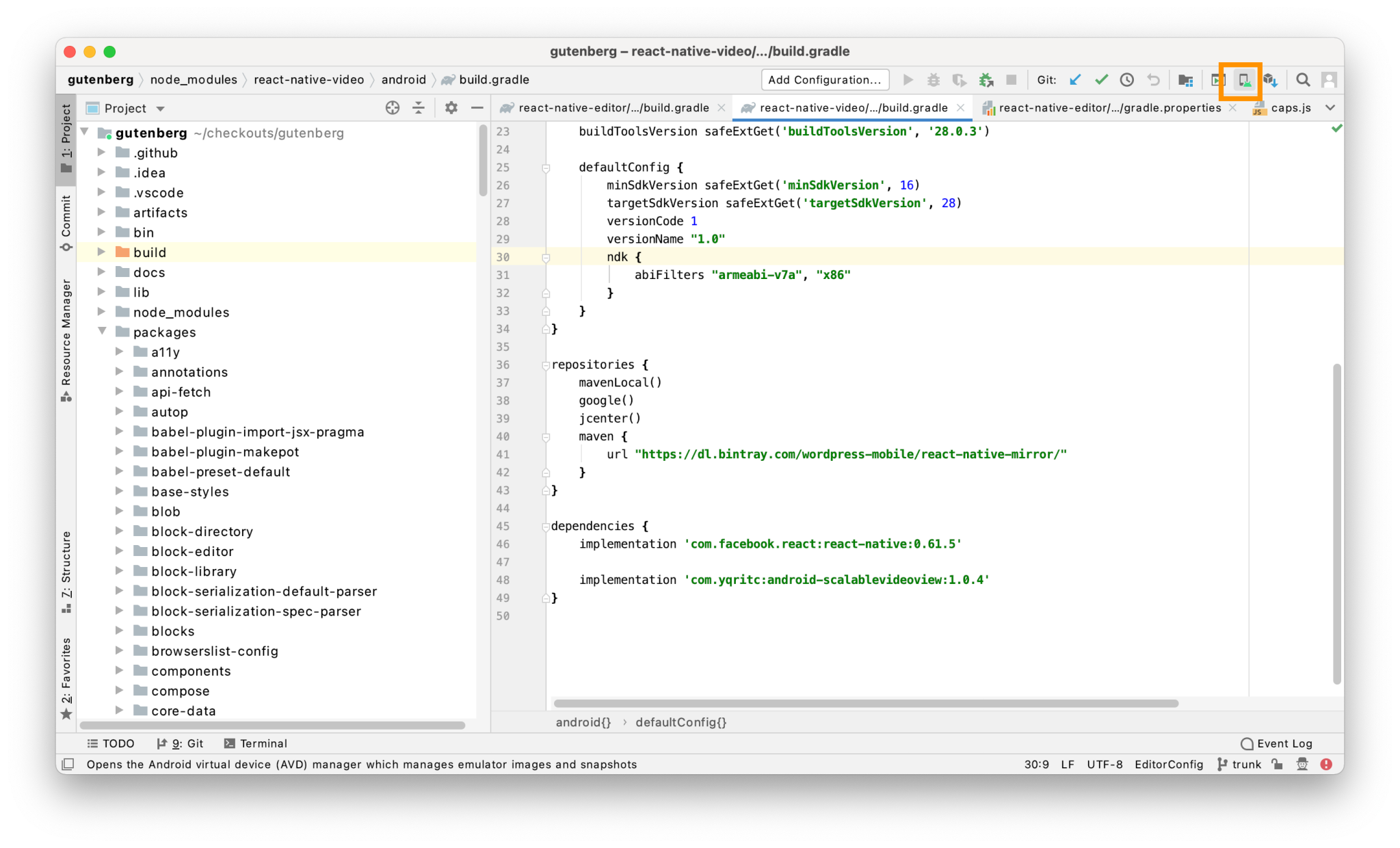Screen dimensions: 1400x848
Task: Toggle tool window bars icon at bottom-left
Action: coord(68,765)
